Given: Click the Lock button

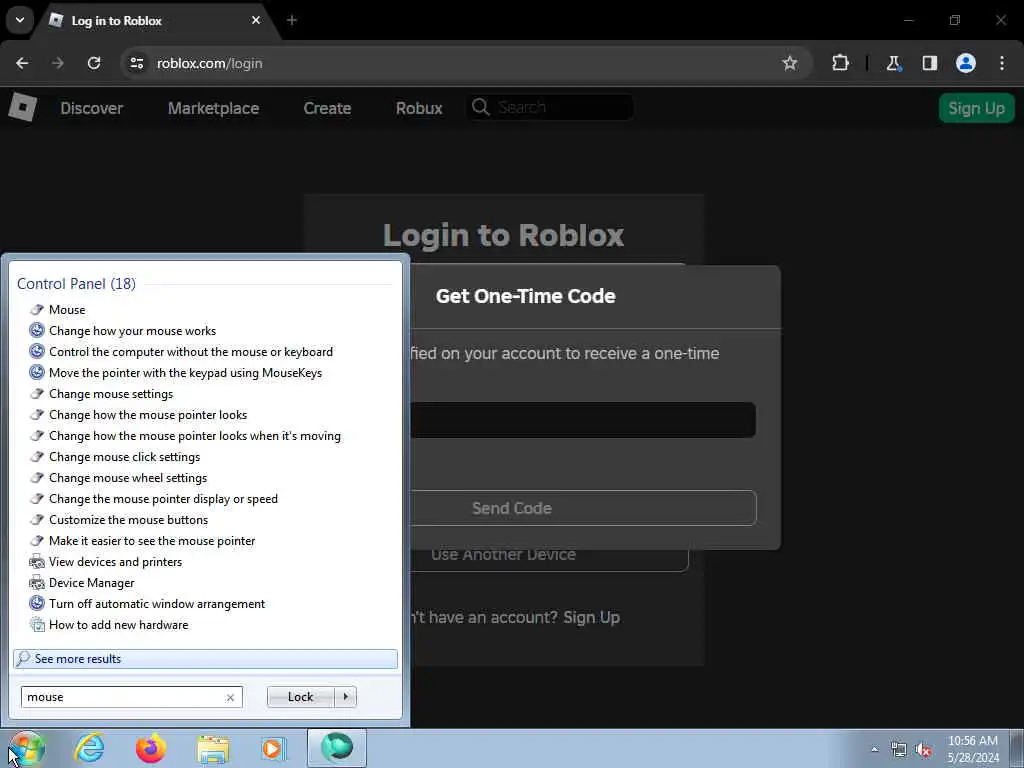Looking at the screenshot, I should [x=300, y=697].
